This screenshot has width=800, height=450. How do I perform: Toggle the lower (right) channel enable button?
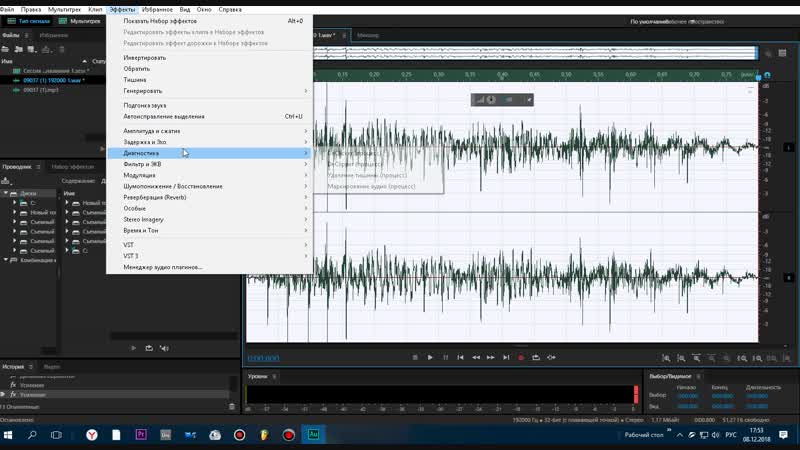pyautogui.click(x=789, y=278)
